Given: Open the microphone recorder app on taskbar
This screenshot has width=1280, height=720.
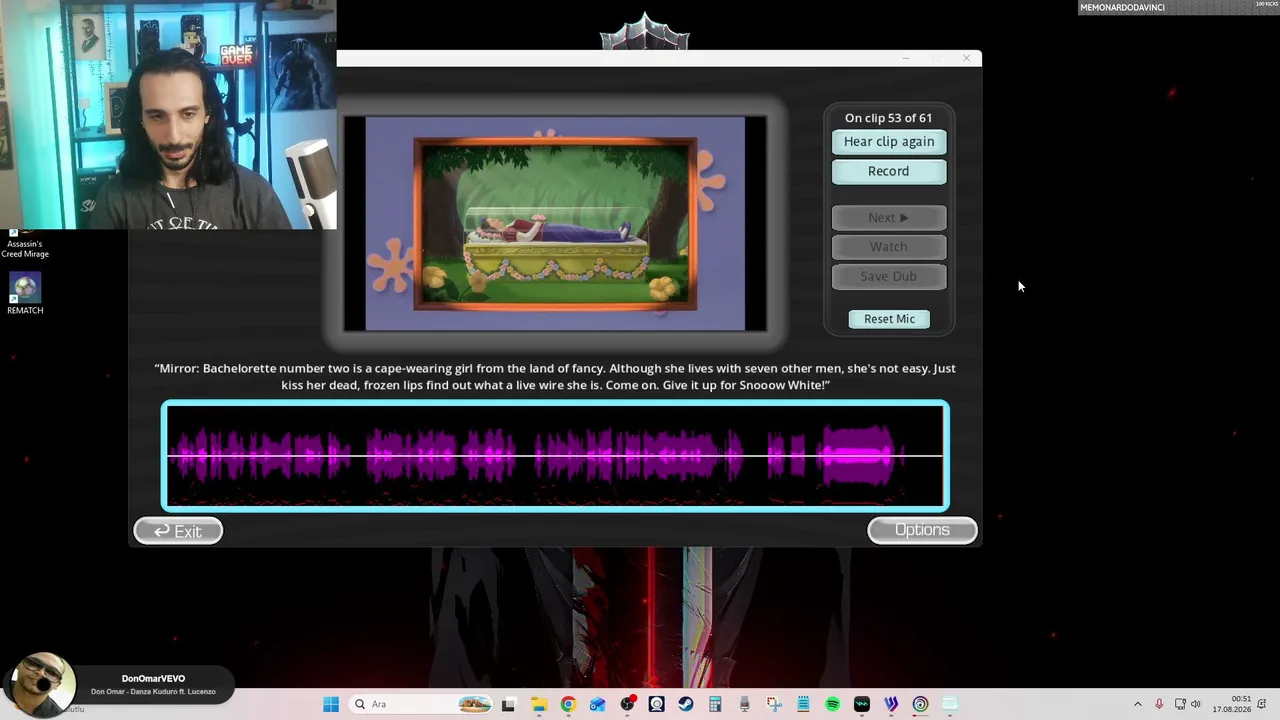Looking at the screenshot, I should 744,704.
